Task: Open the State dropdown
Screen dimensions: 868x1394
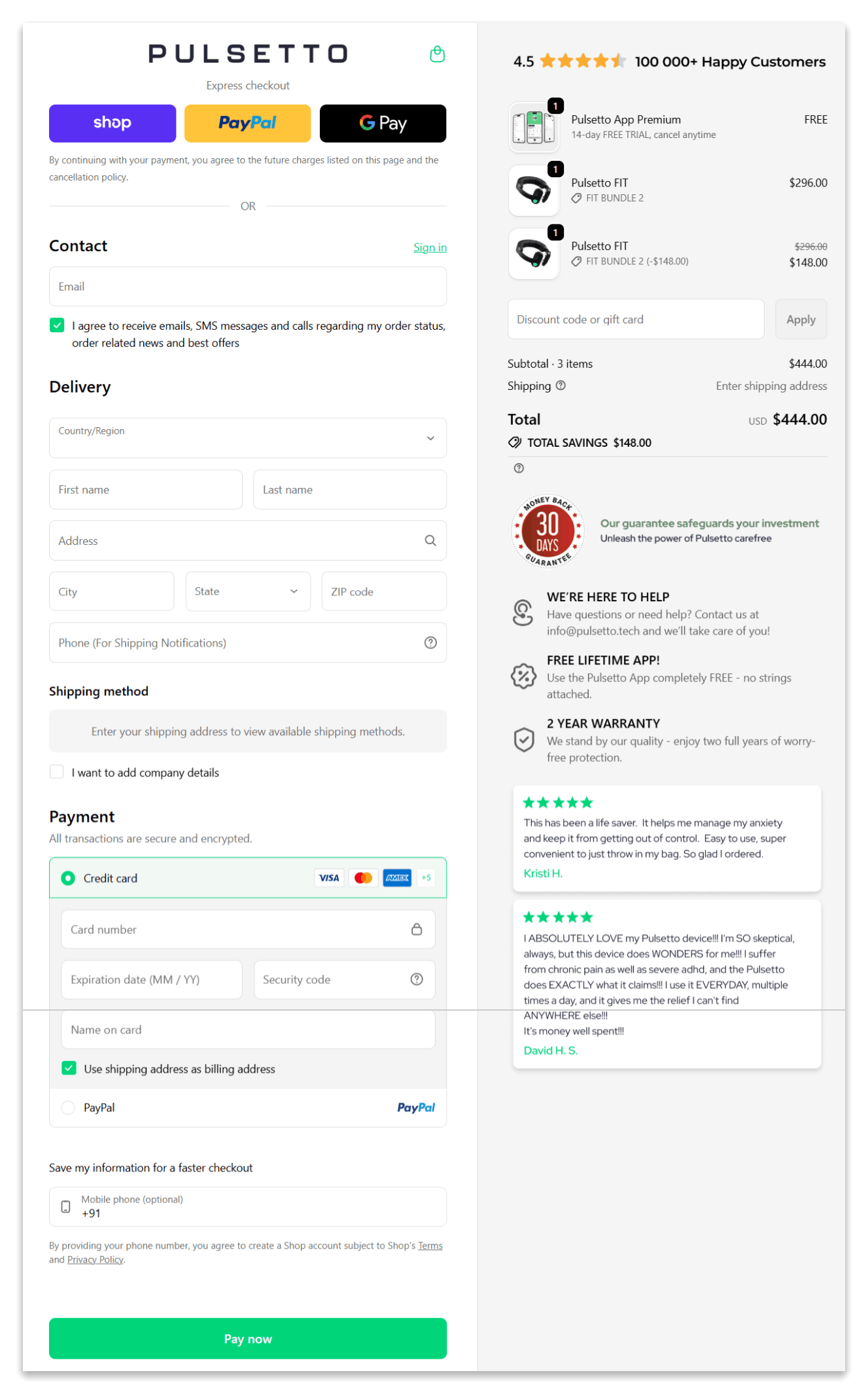Action: pos(248,591)
